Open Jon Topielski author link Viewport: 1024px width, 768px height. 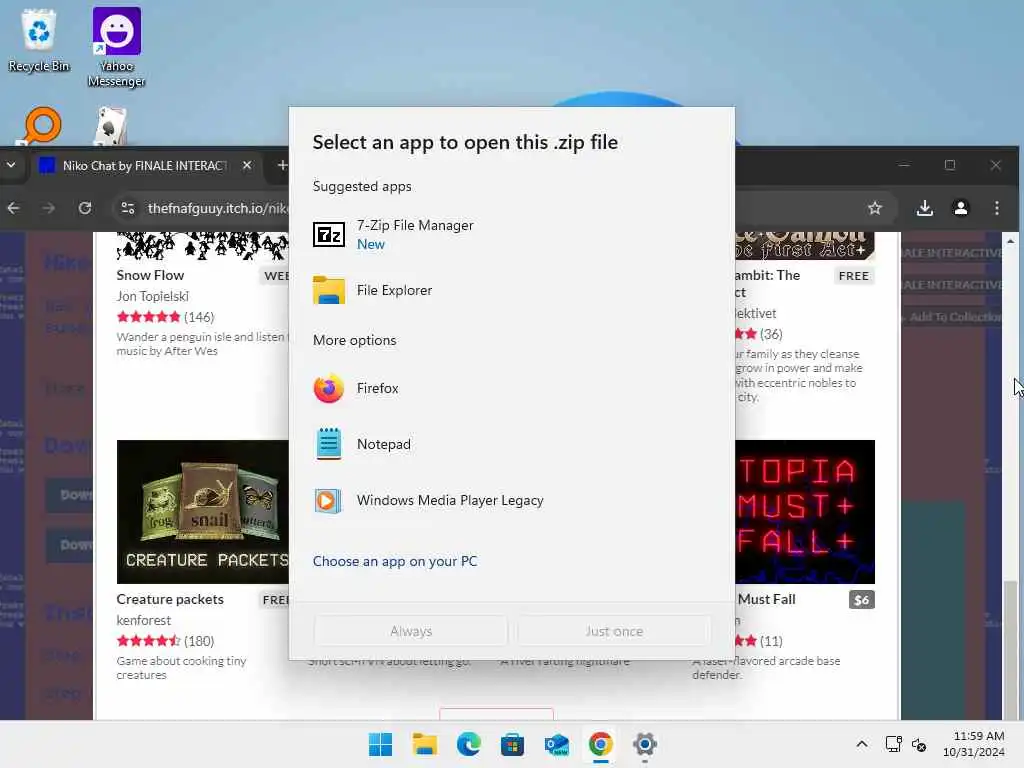click(x=153, y=296)
